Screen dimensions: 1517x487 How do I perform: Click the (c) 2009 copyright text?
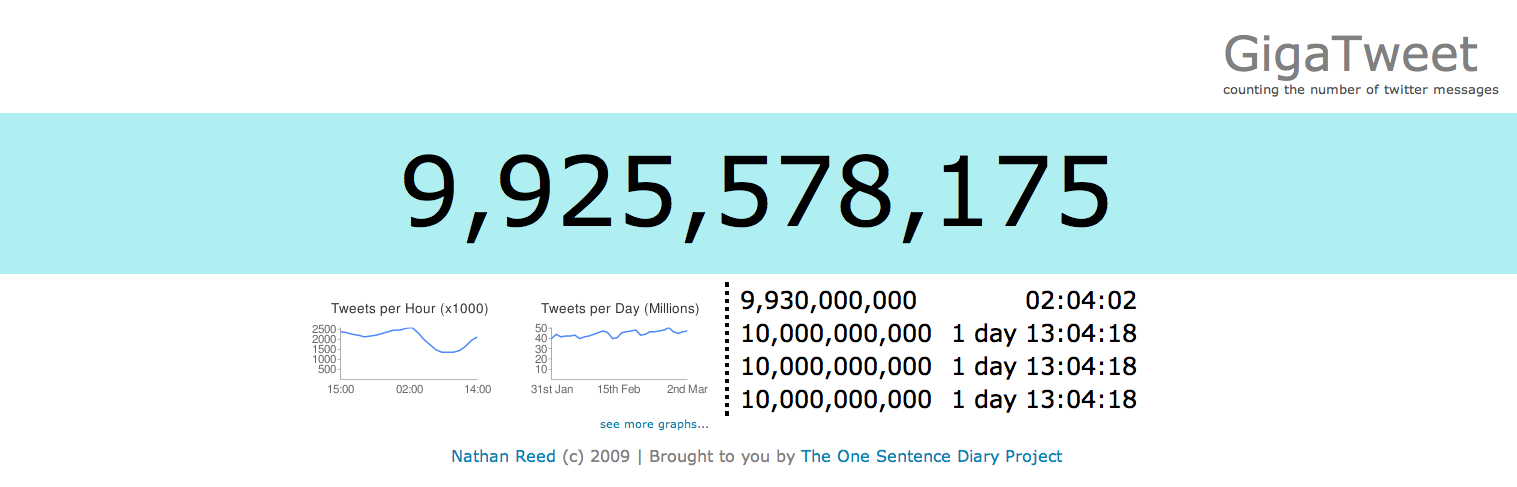596,456
